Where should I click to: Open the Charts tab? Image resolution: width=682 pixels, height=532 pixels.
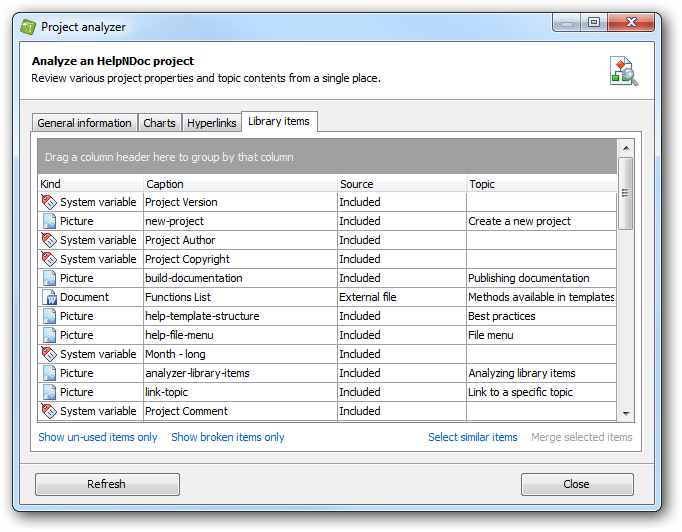point(159,123)
